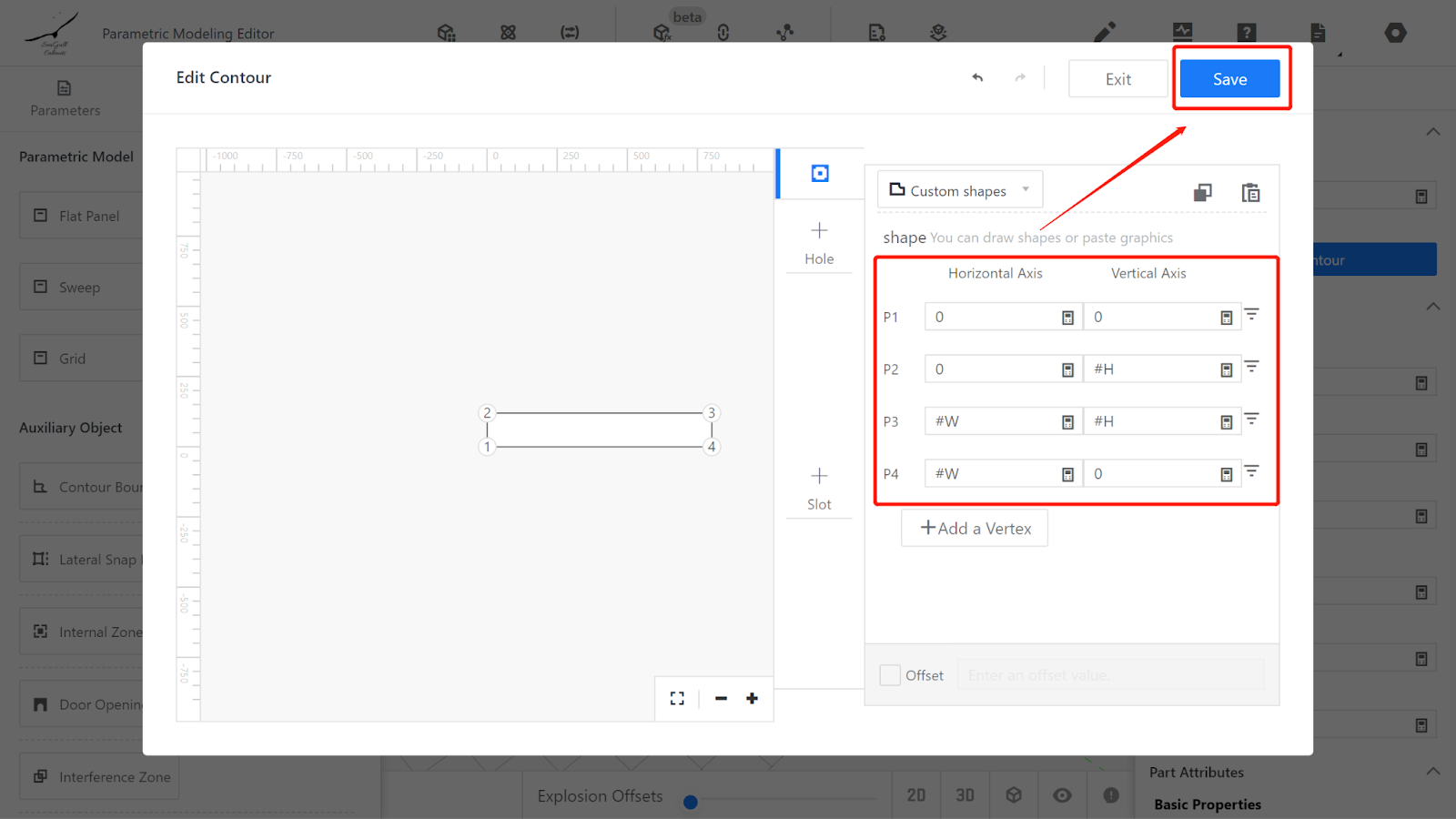Open the calculator for P1 Horizontal Axis
1456x819 pixels.
click(1067, 318)
